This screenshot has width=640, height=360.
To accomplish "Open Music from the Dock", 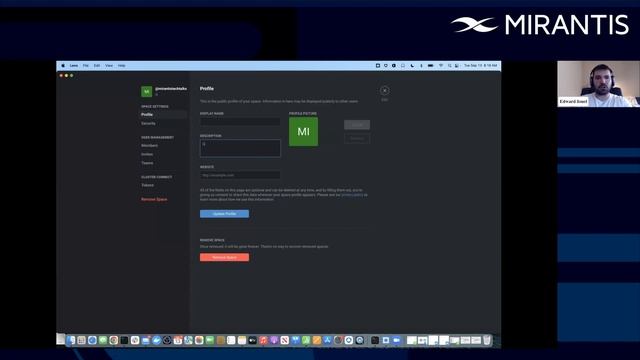I will (x=263, y=340).
